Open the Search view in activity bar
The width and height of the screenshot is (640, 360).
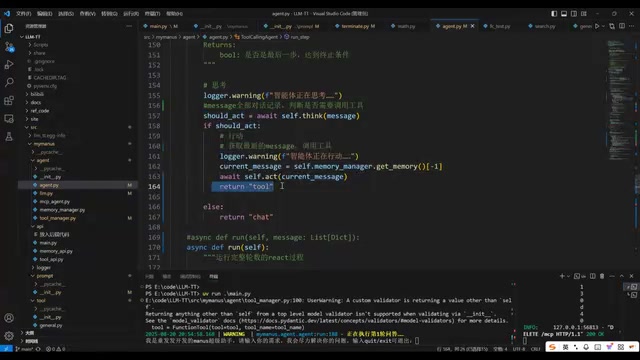pyautogui.click(x=9, y=82)
